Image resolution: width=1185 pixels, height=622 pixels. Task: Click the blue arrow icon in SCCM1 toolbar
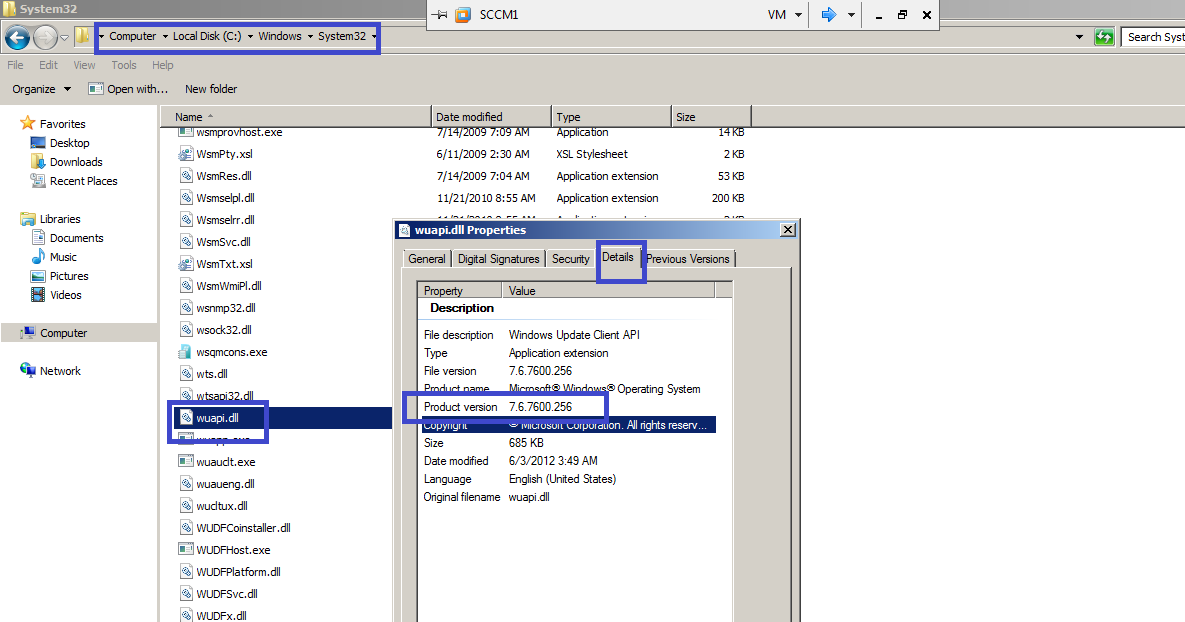click(x=829, y=14)
